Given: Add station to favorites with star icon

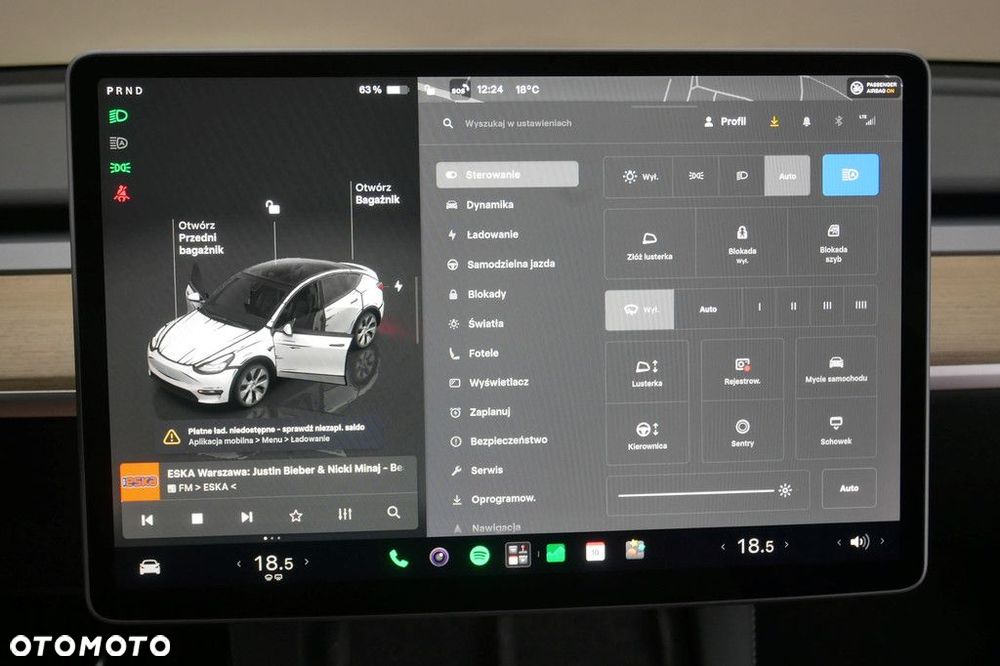Looking at the screenshot, I should click(295, 515).
